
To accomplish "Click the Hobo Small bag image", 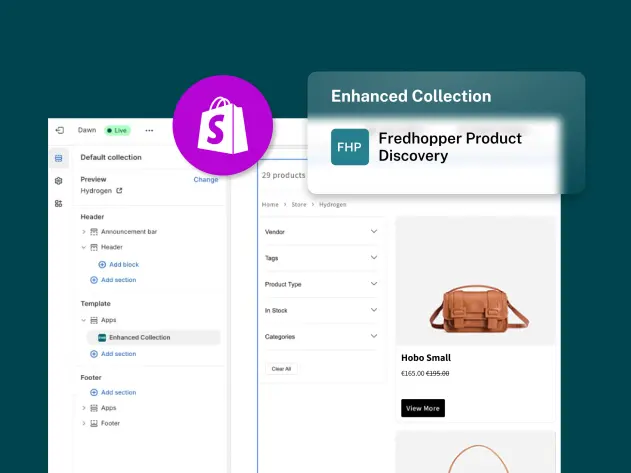I will (x=476, y=281).
